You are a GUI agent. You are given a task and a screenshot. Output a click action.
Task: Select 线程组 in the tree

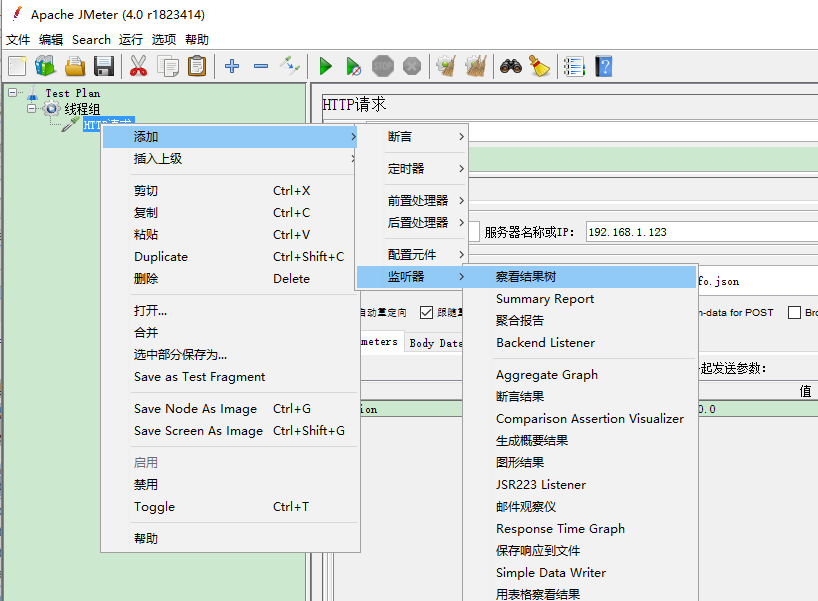click(x=82, y=109)
